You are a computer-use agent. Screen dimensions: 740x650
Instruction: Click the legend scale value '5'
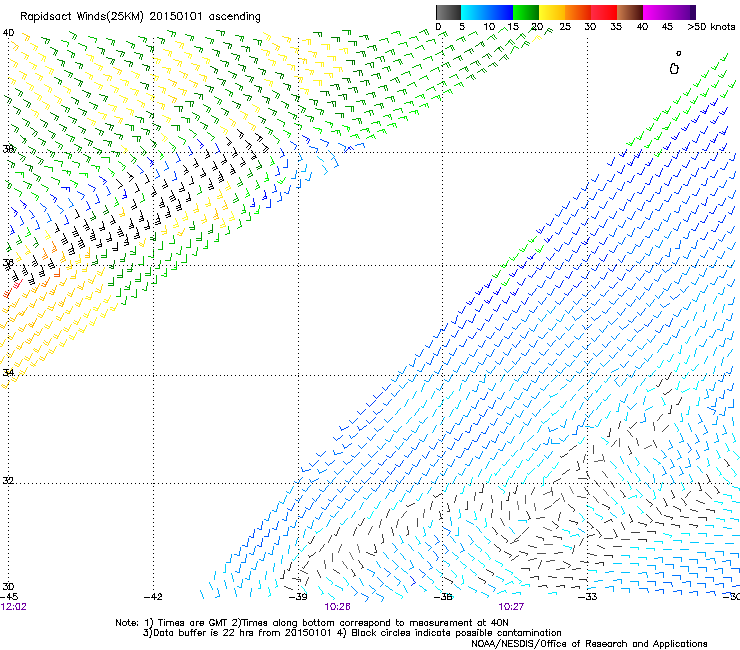tap(462, 27)
